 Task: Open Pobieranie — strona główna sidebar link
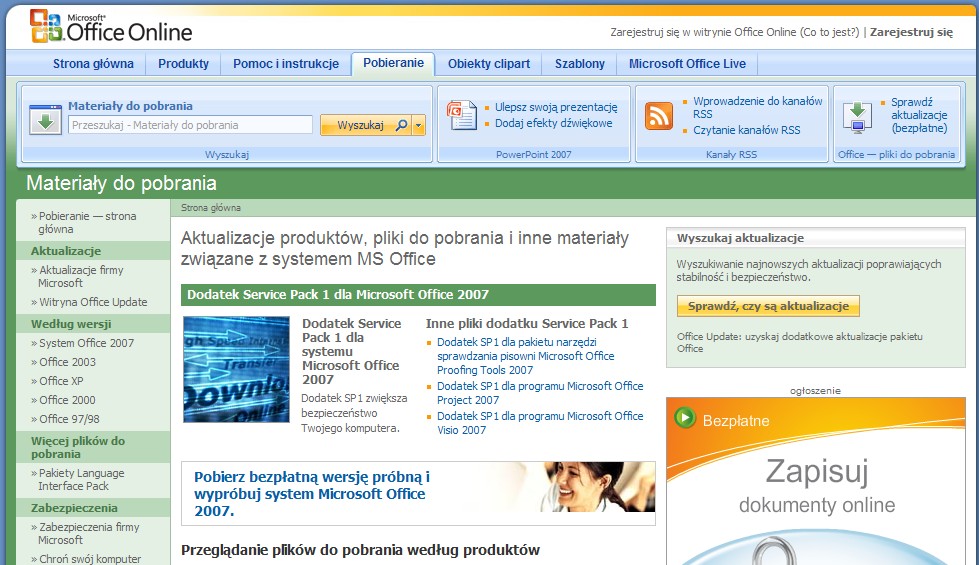87,222
